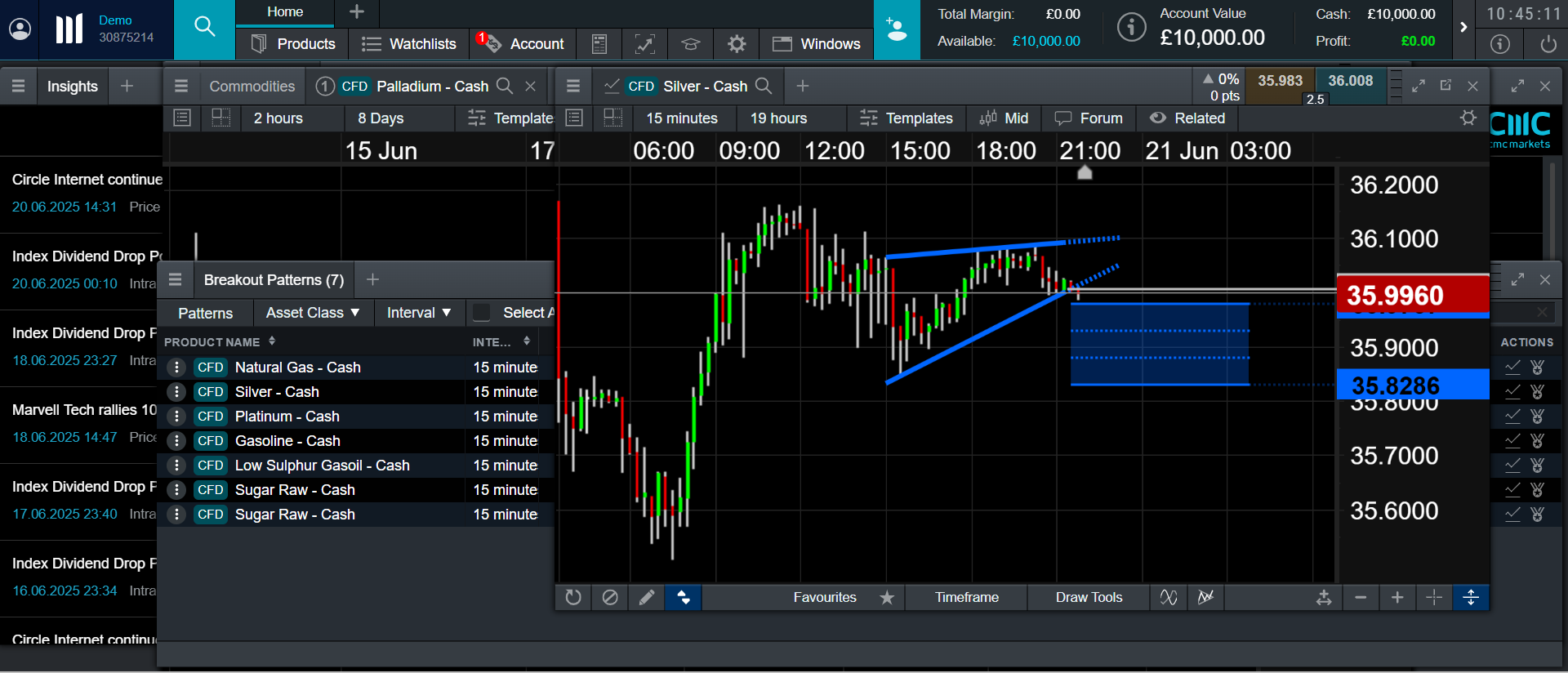Sort by Product Name column
Screen dimensions: 1568x673
[220, 341]
